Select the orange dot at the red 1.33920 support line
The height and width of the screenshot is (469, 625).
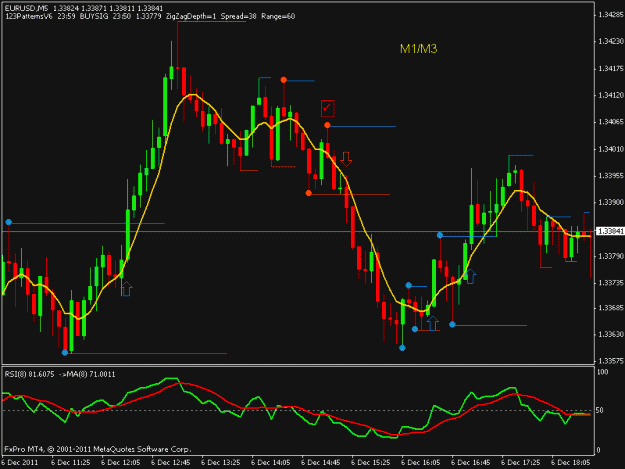click(309, 193)
